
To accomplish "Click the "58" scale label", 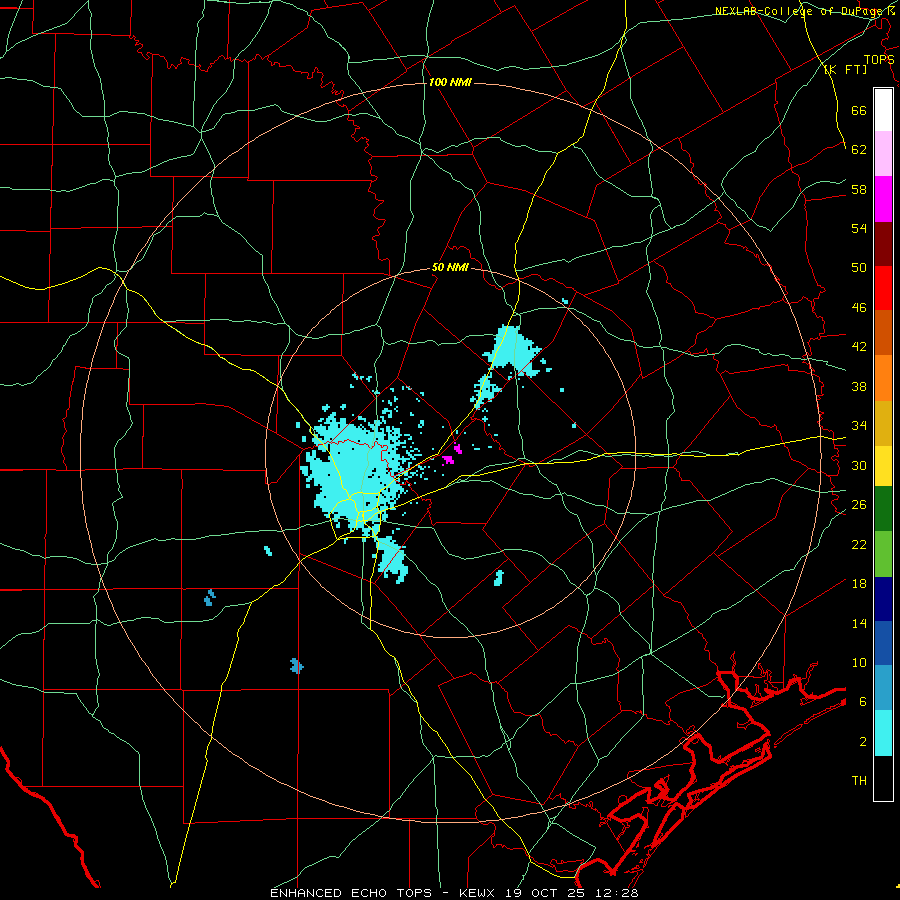I will click(x=859, y=189).
